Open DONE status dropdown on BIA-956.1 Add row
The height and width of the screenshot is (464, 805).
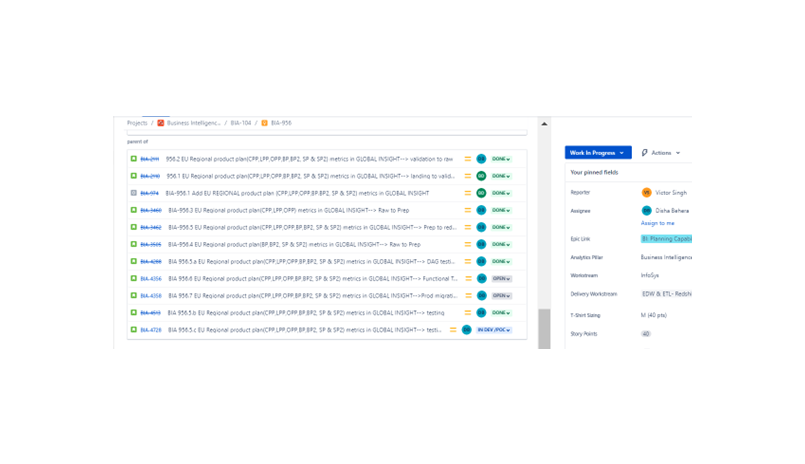pos(501,193)
